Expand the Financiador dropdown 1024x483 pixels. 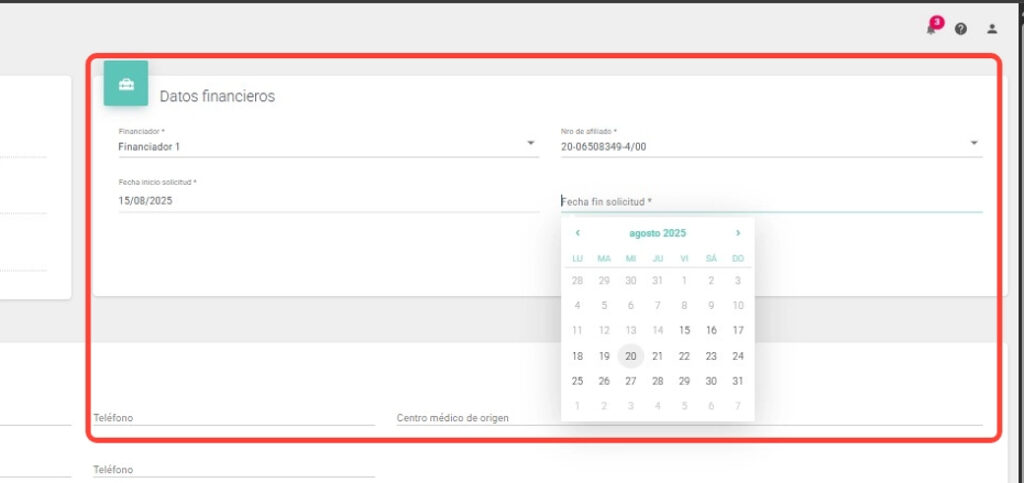pyautogui.click(x=531, y=144)
